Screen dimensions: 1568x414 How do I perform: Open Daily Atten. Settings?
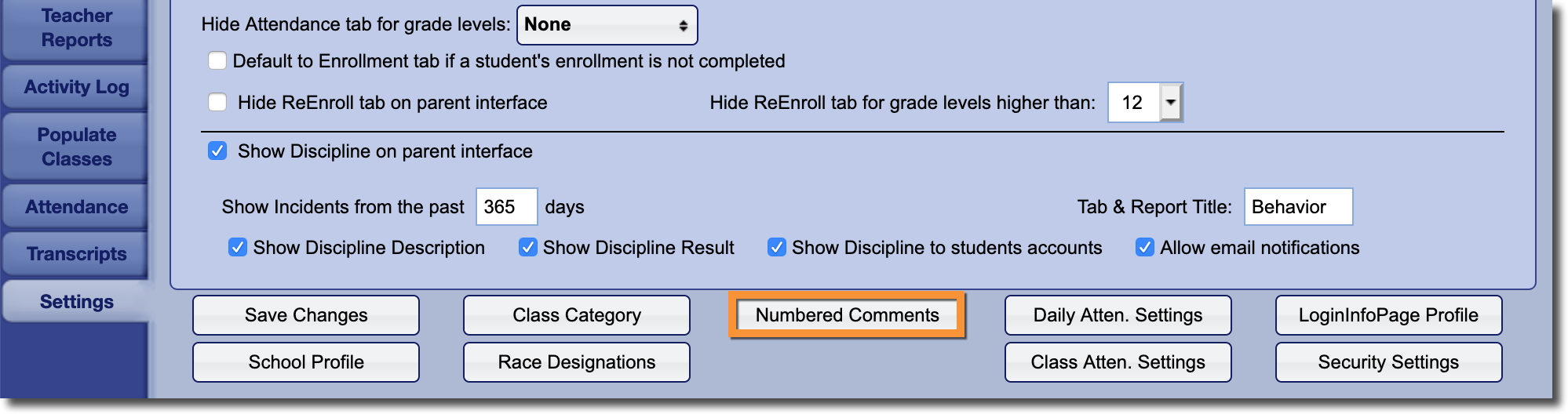tap(1118, 315)
